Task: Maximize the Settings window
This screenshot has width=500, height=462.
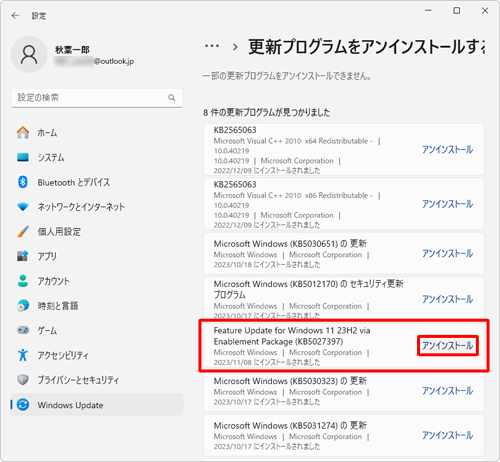Action: click(457, 11)
